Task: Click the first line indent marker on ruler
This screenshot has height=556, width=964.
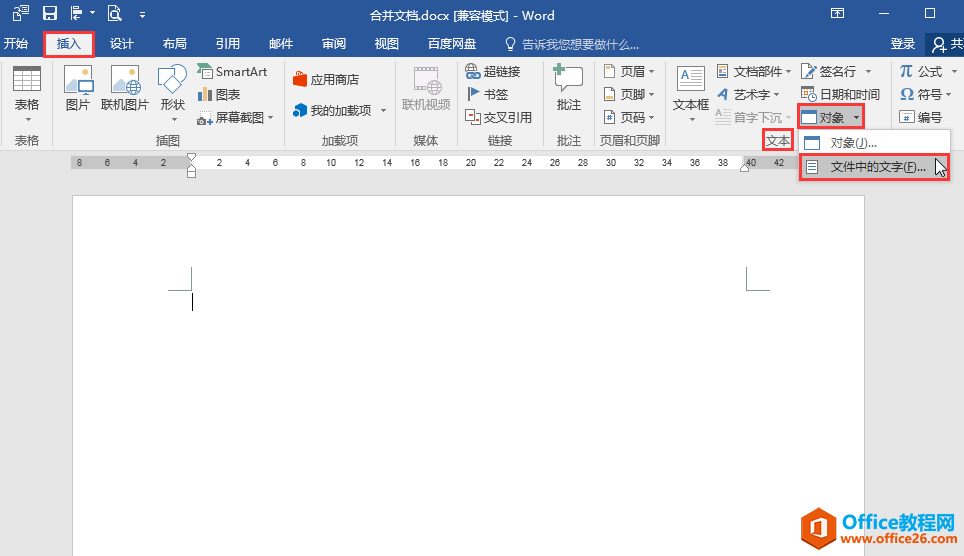Action: pyautogui.click(x=192, y=157)
